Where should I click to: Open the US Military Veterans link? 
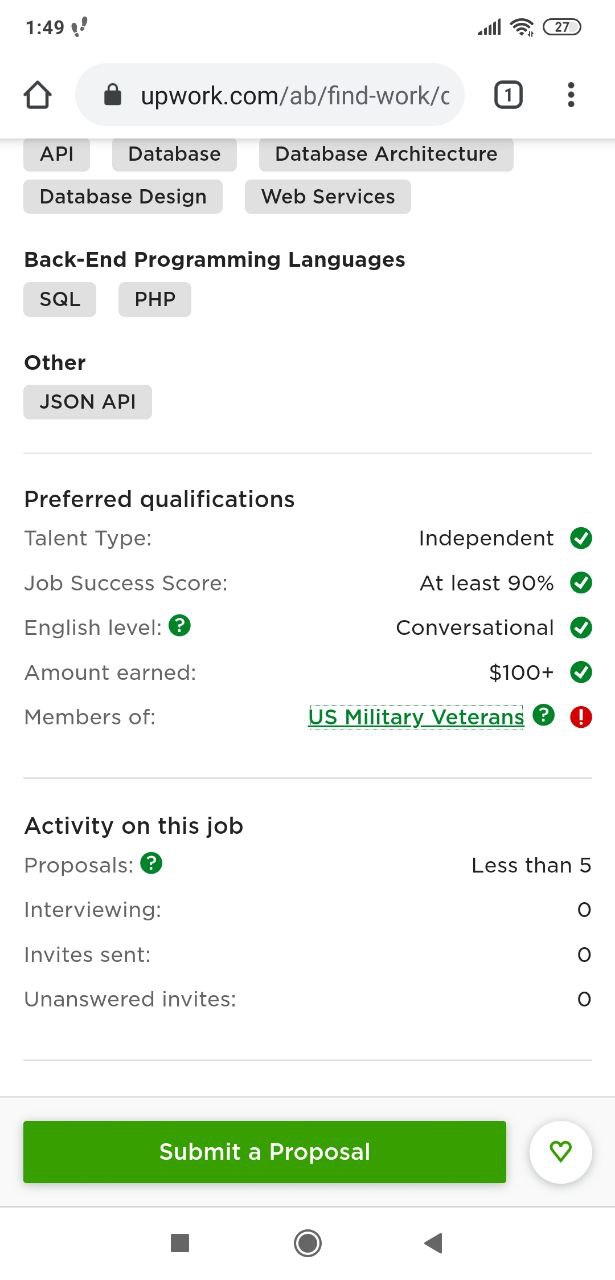tap(416, 717)
